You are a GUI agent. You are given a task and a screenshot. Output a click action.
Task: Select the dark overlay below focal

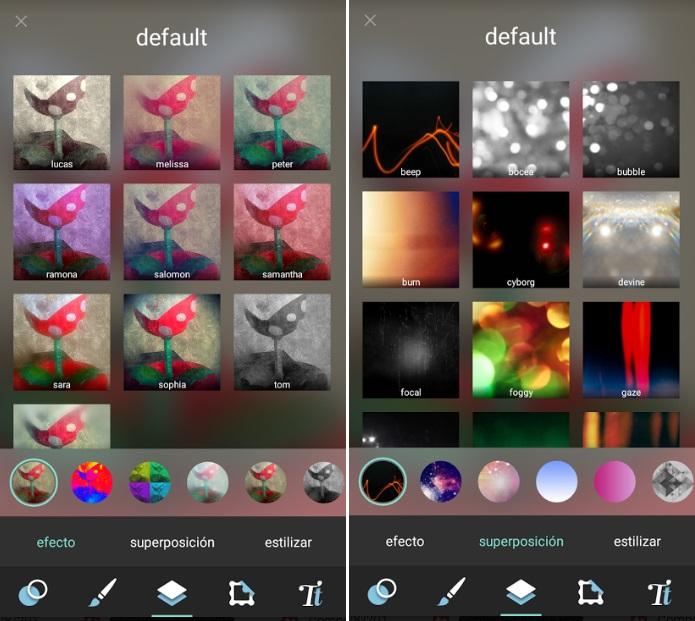(x=410, y=430)
